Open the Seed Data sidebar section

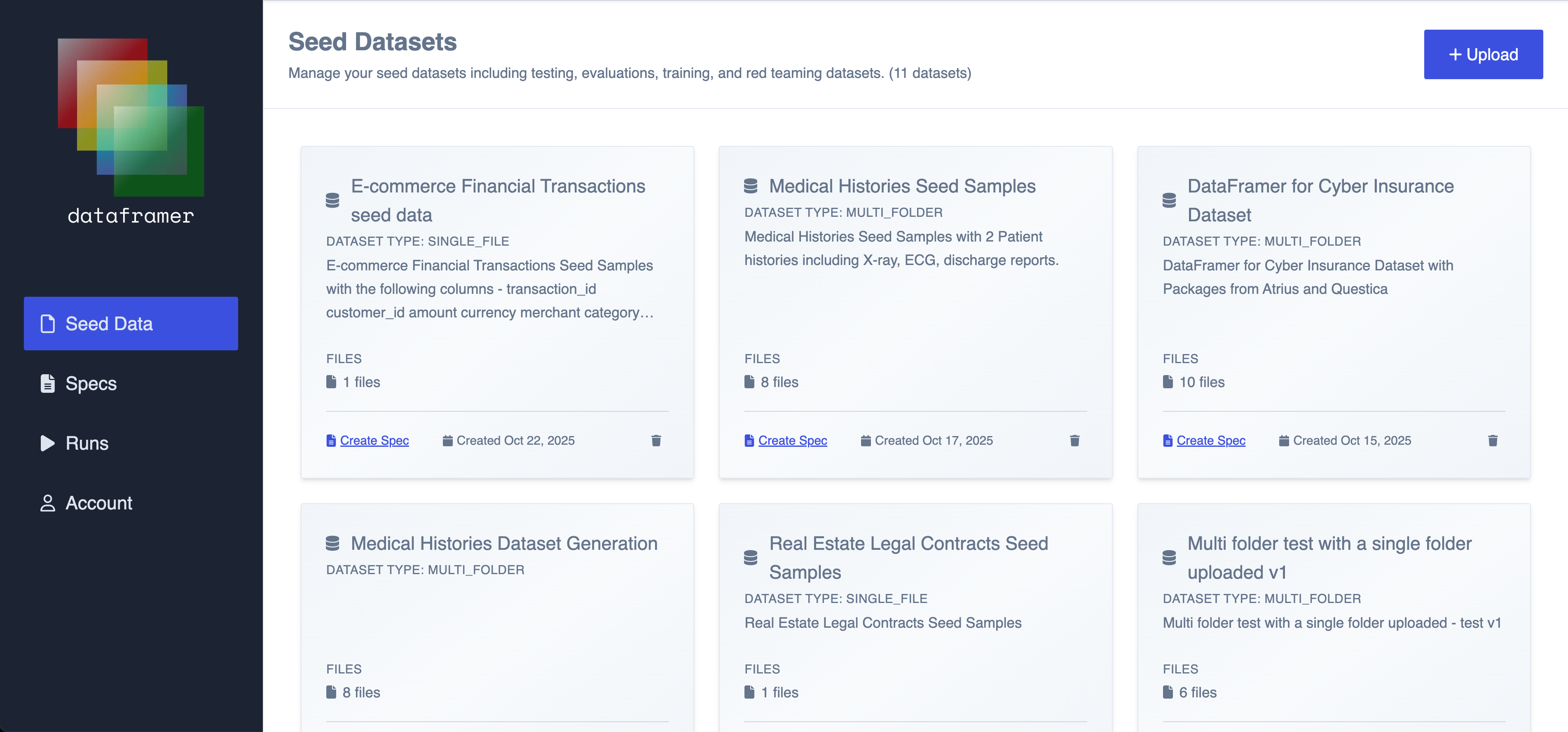click(x=131, y=324)
